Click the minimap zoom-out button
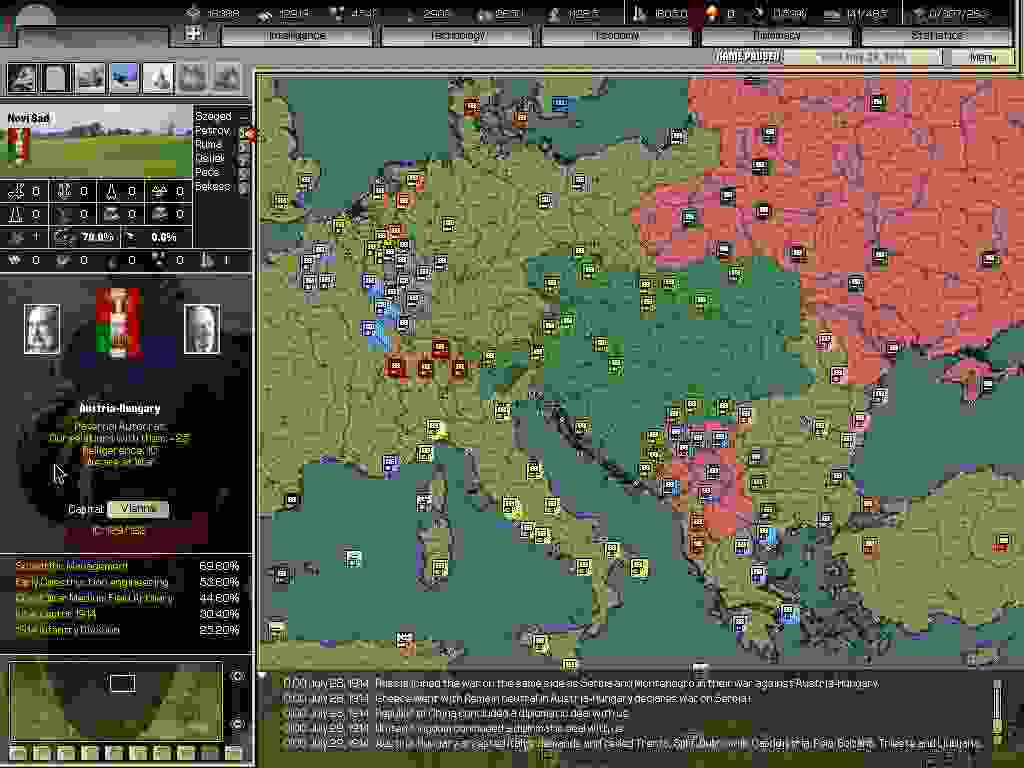The image size is (1024, 768). point(237,723)
